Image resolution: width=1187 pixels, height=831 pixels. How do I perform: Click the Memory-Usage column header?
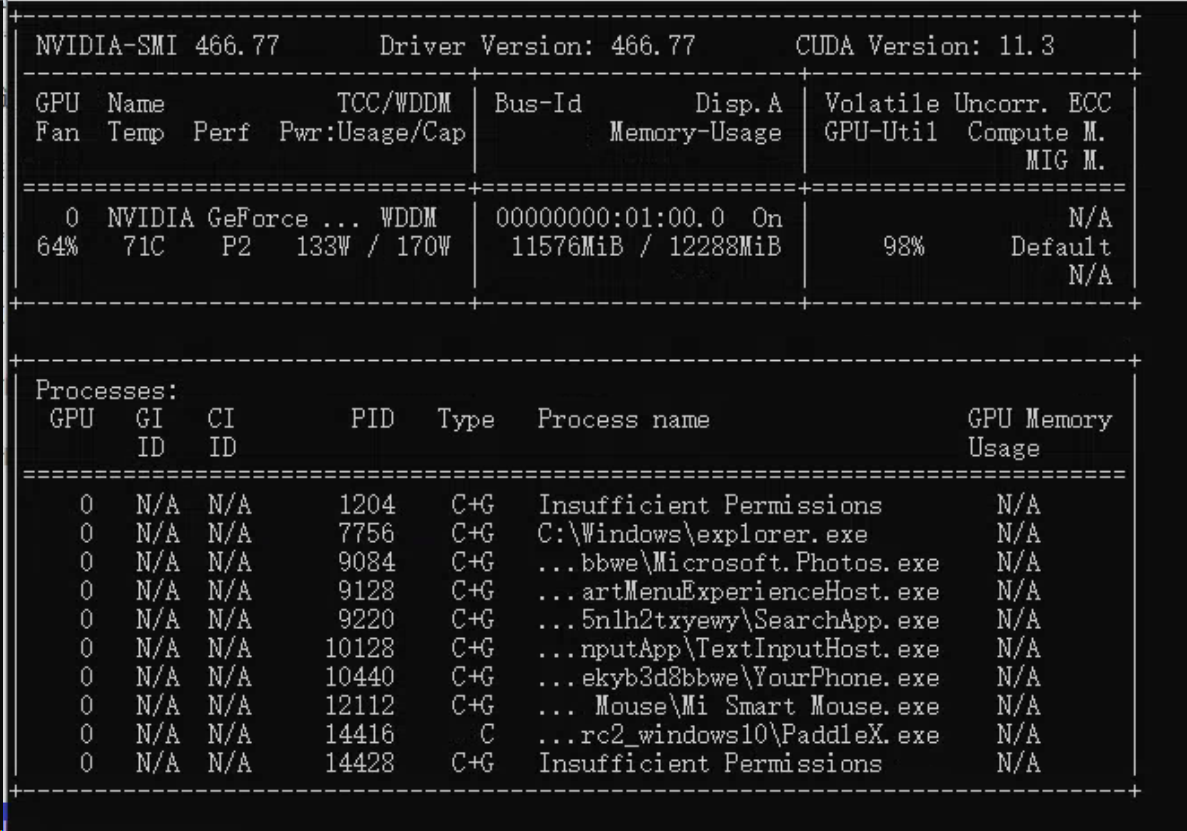pos(696,133)
